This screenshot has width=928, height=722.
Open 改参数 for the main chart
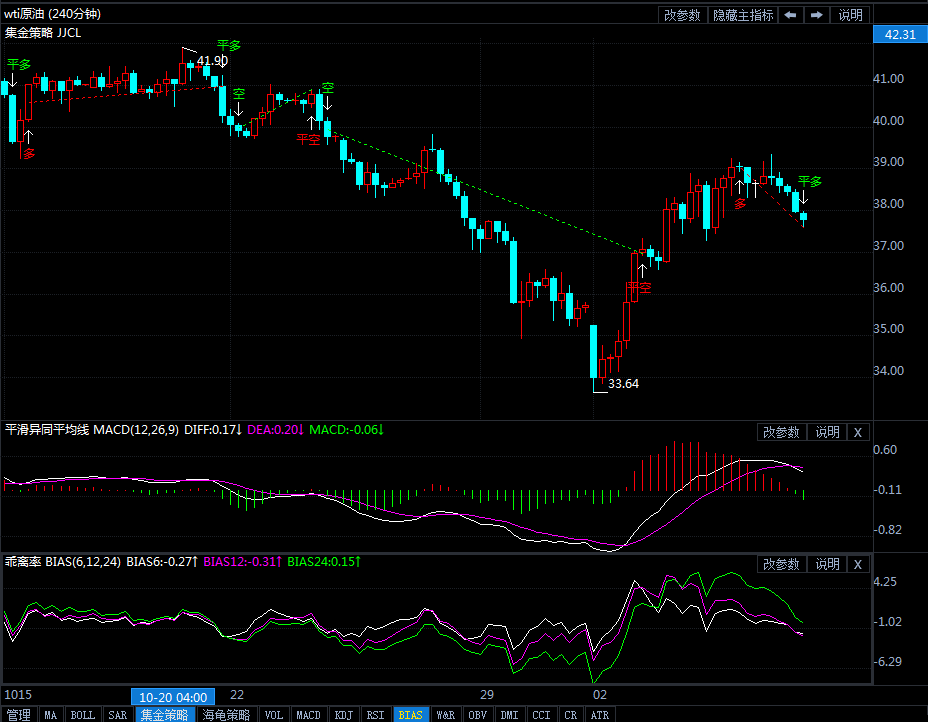point(682,15)
